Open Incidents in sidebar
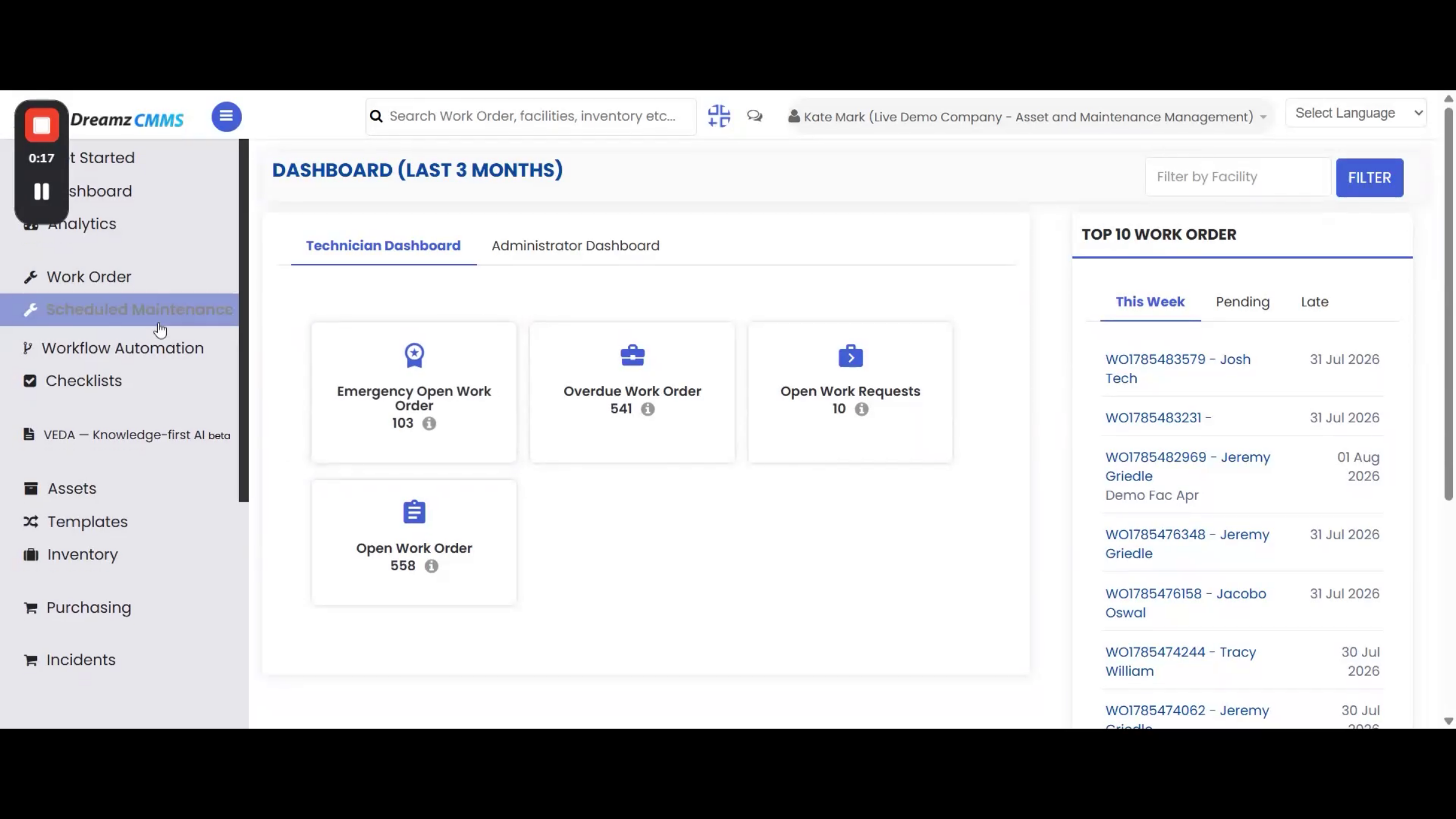The width and height of the screenshot is (1456, 819). pos(81,660)
